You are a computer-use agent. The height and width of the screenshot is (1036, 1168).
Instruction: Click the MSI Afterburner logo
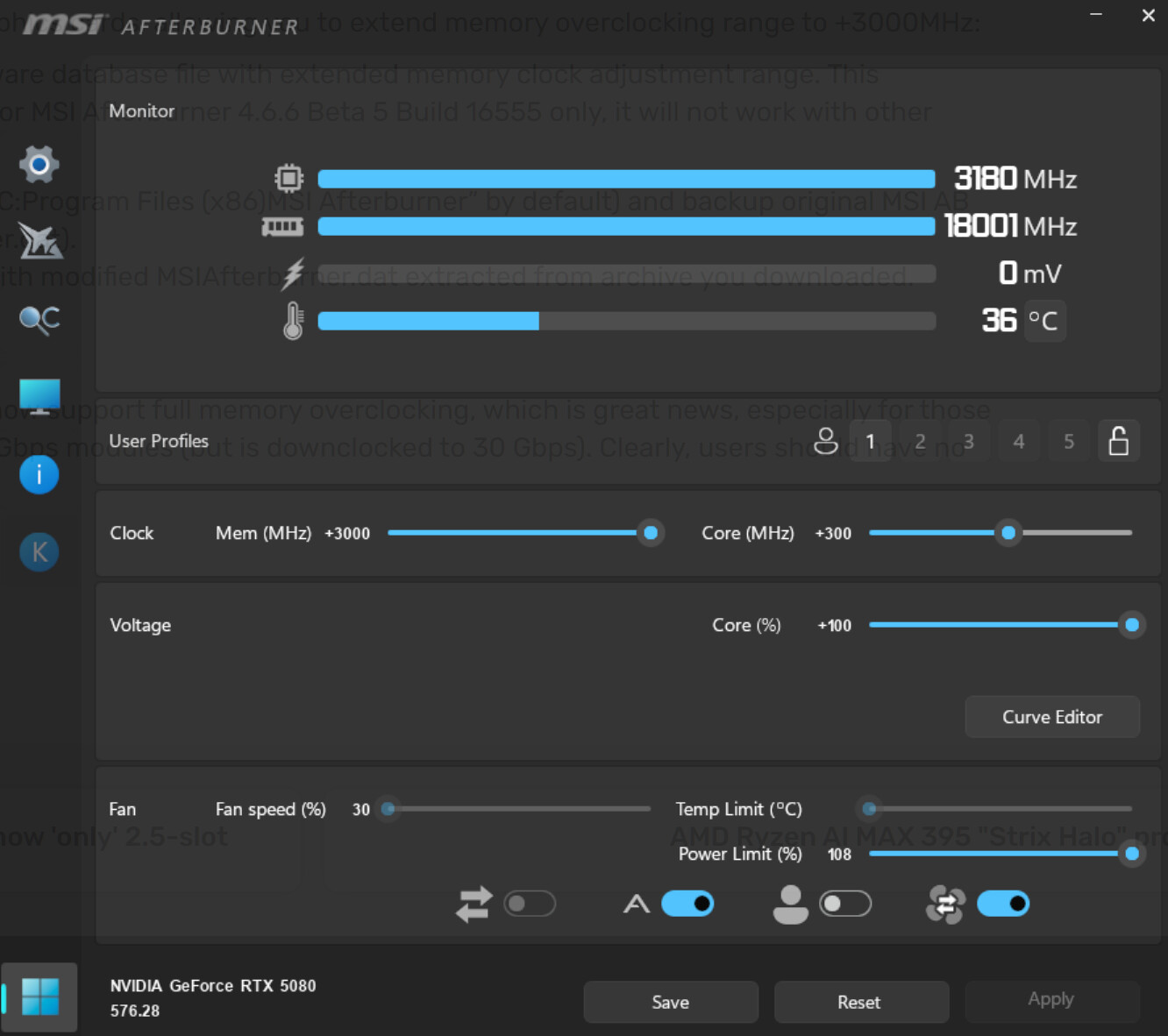pyautogui.click(x=161, y=25)
